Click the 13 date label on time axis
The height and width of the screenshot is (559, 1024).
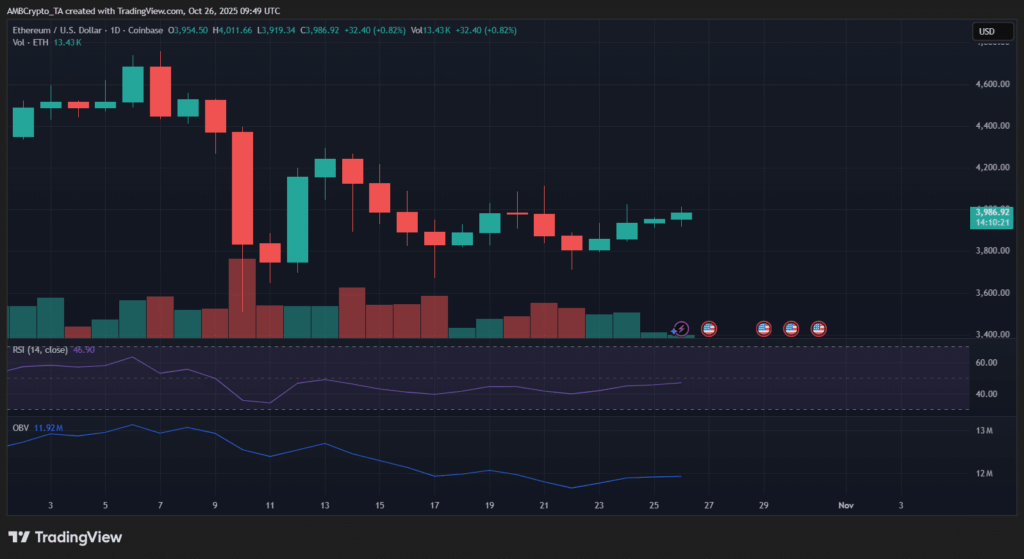tap(325, 506)
